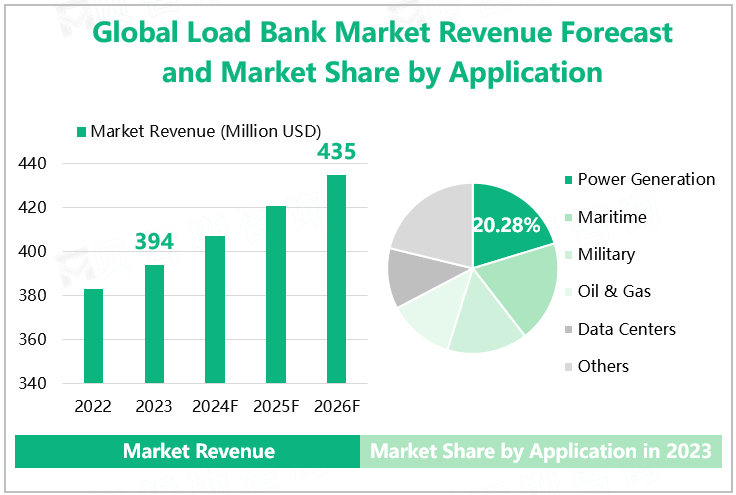
Task: Click the 435 data label
Action: 336,153
